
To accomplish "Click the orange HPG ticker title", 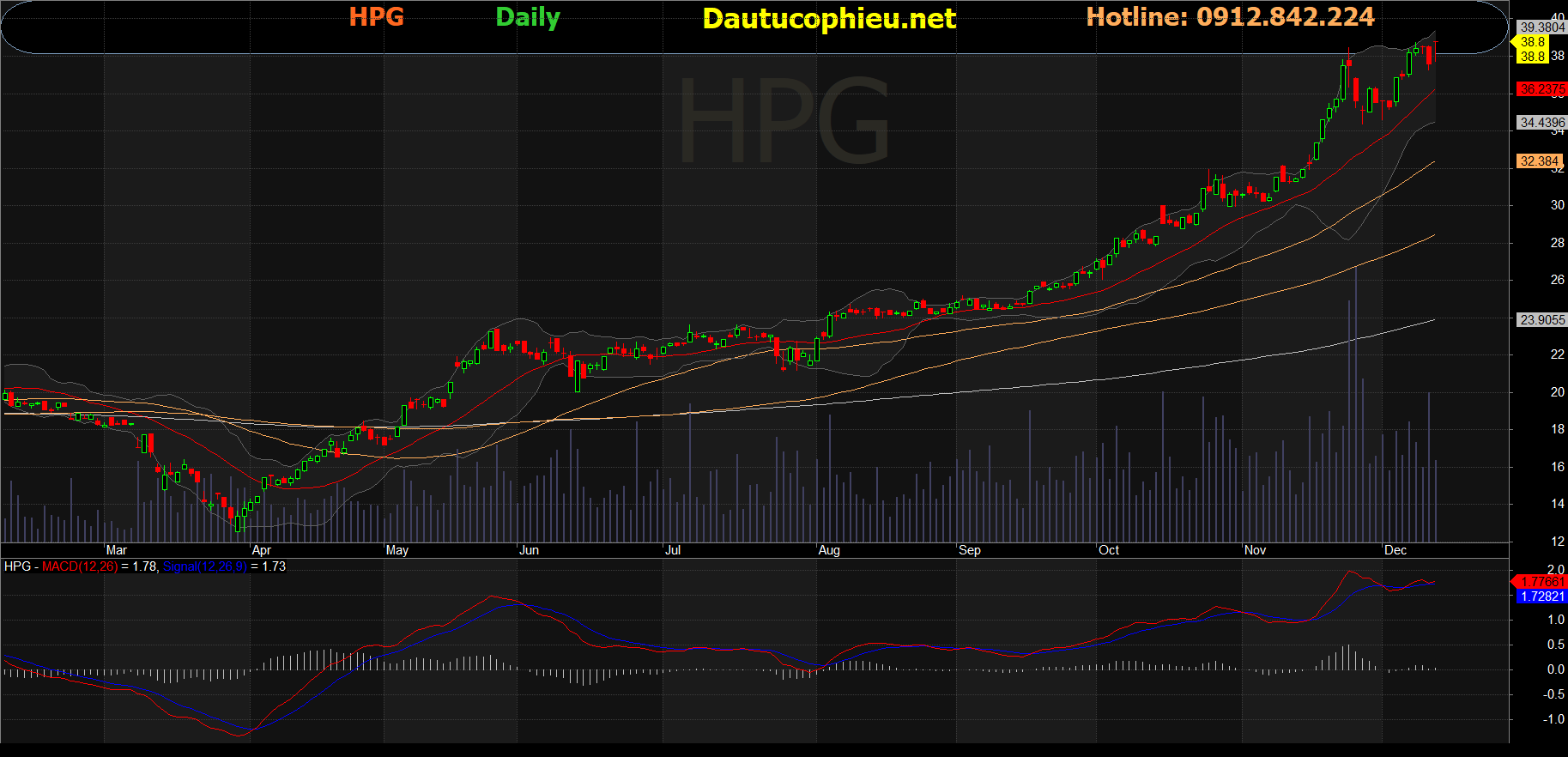I will pyautogui.click(x=376, y=17).
